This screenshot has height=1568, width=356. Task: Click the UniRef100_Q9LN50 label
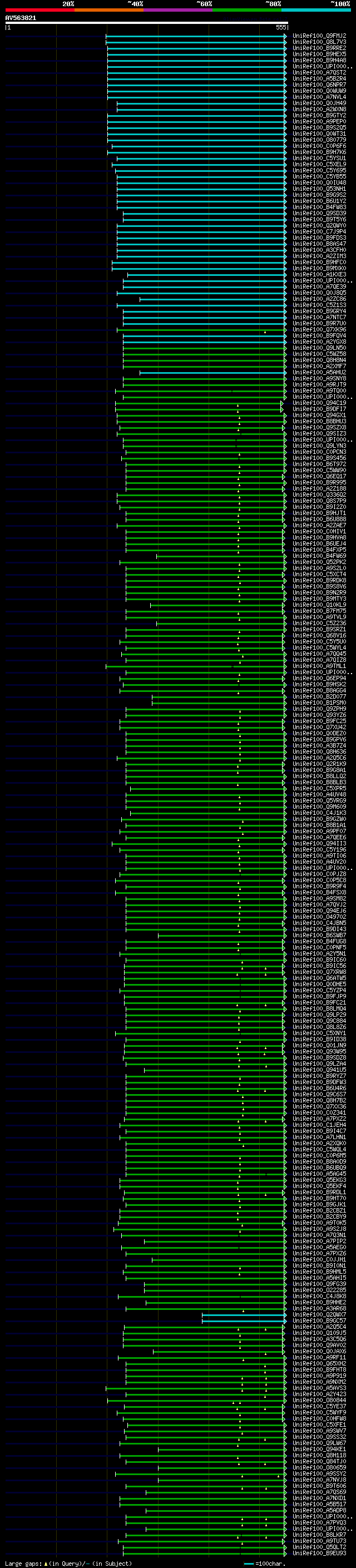pyautogui.click(x=319, y=348)
